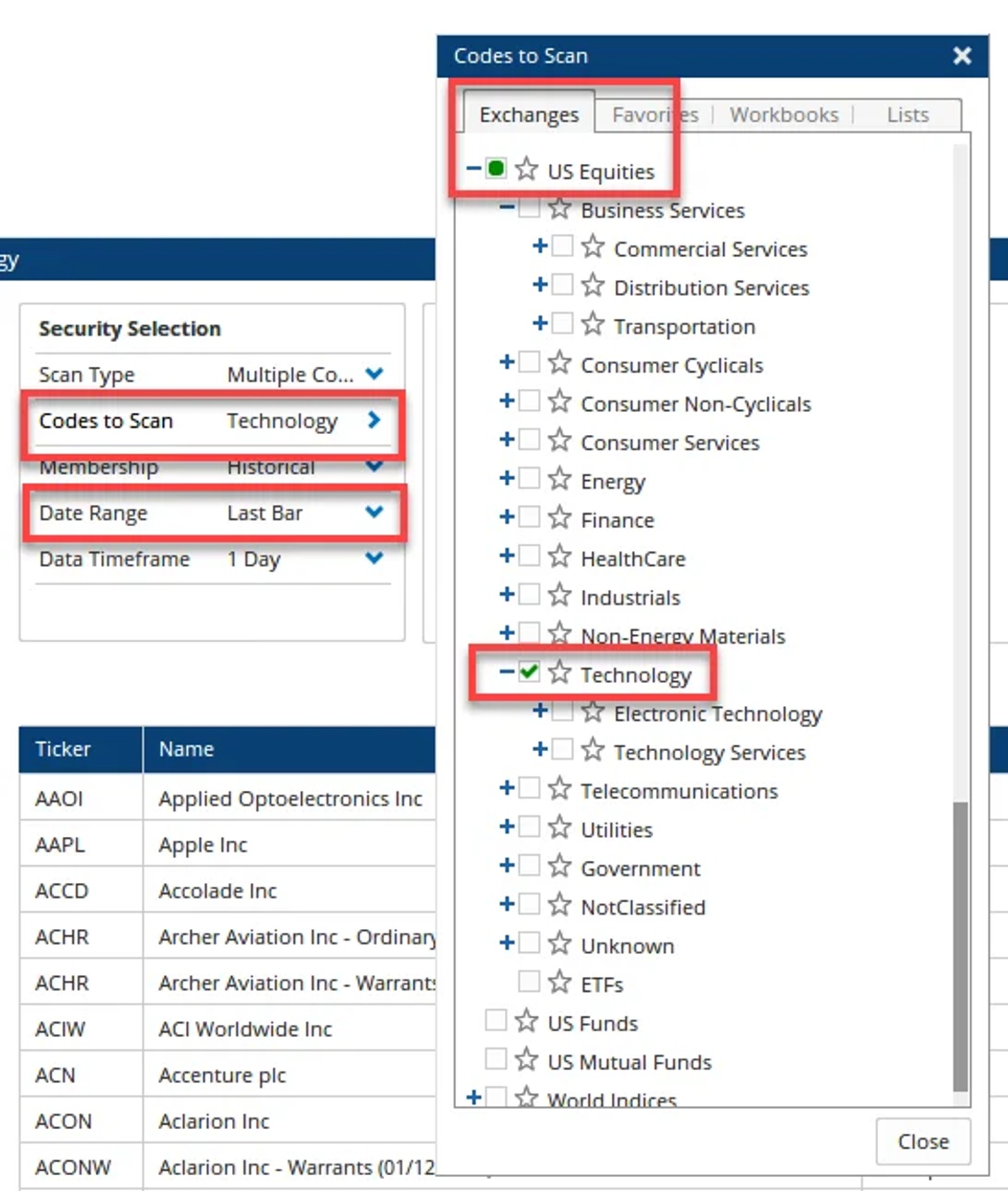Star the Technology Services industry

[593, 750]
